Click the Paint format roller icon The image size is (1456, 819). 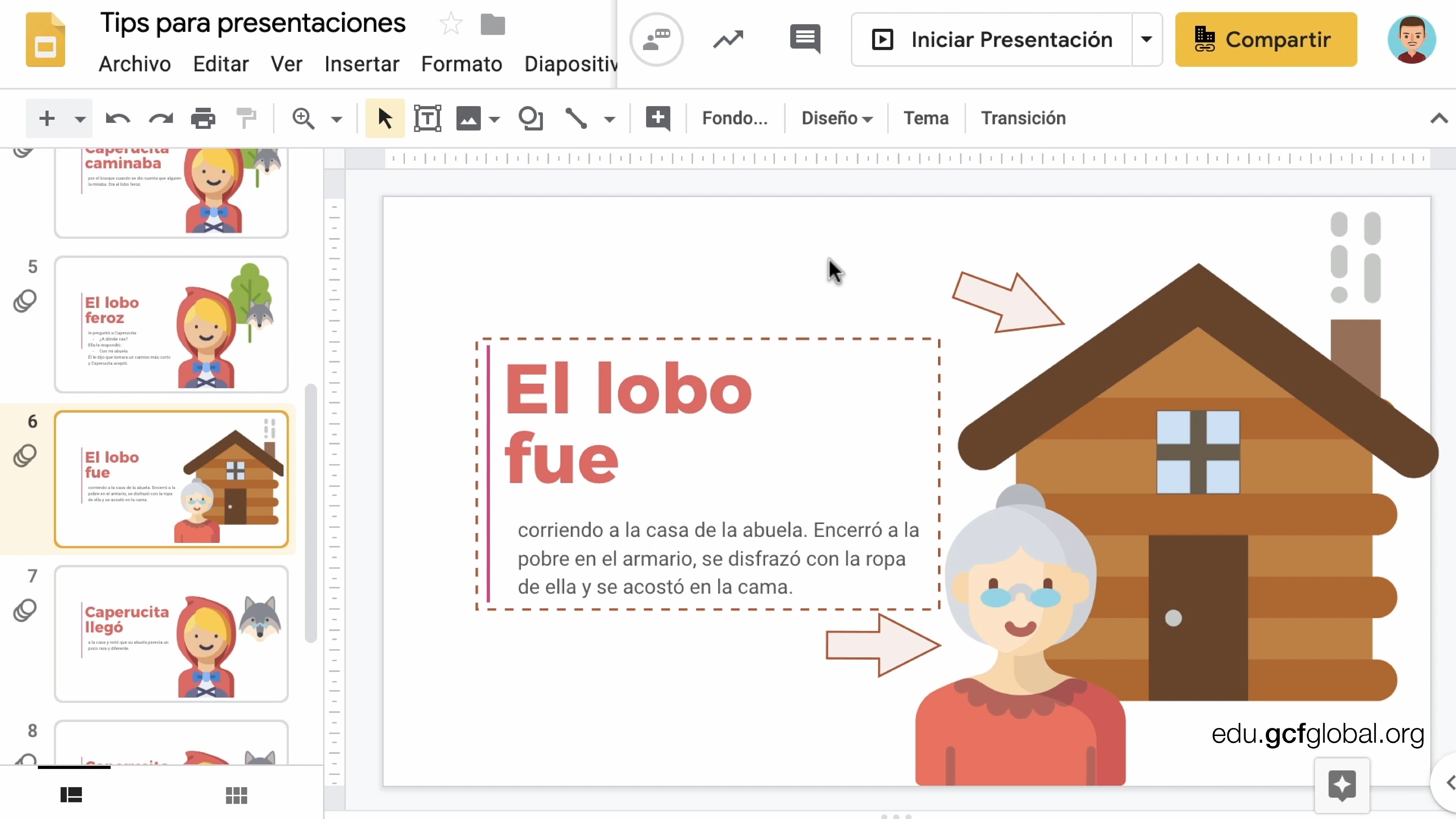[x=246, y=118]
